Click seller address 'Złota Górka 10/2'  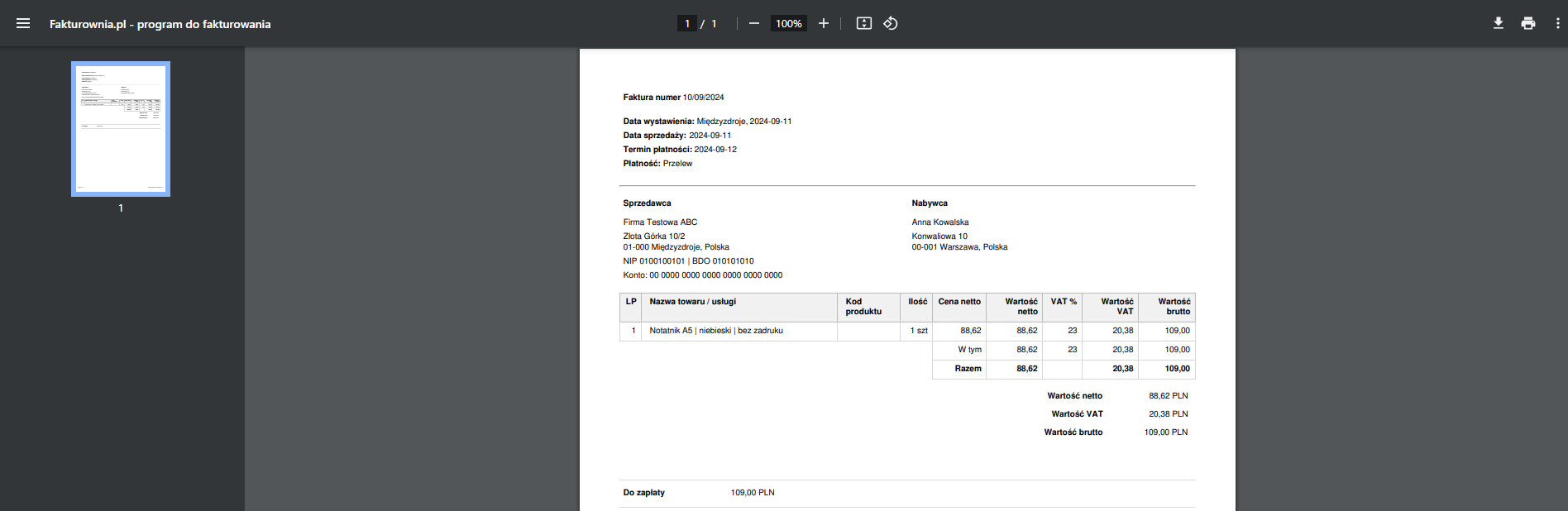pyautogui.click(x=654, y=236)
